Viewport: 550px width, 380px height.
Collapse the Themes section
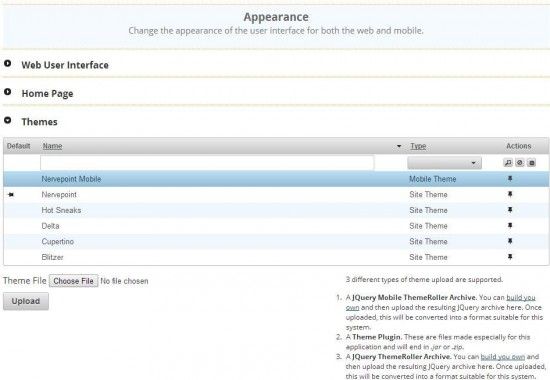tap(7, 120)
